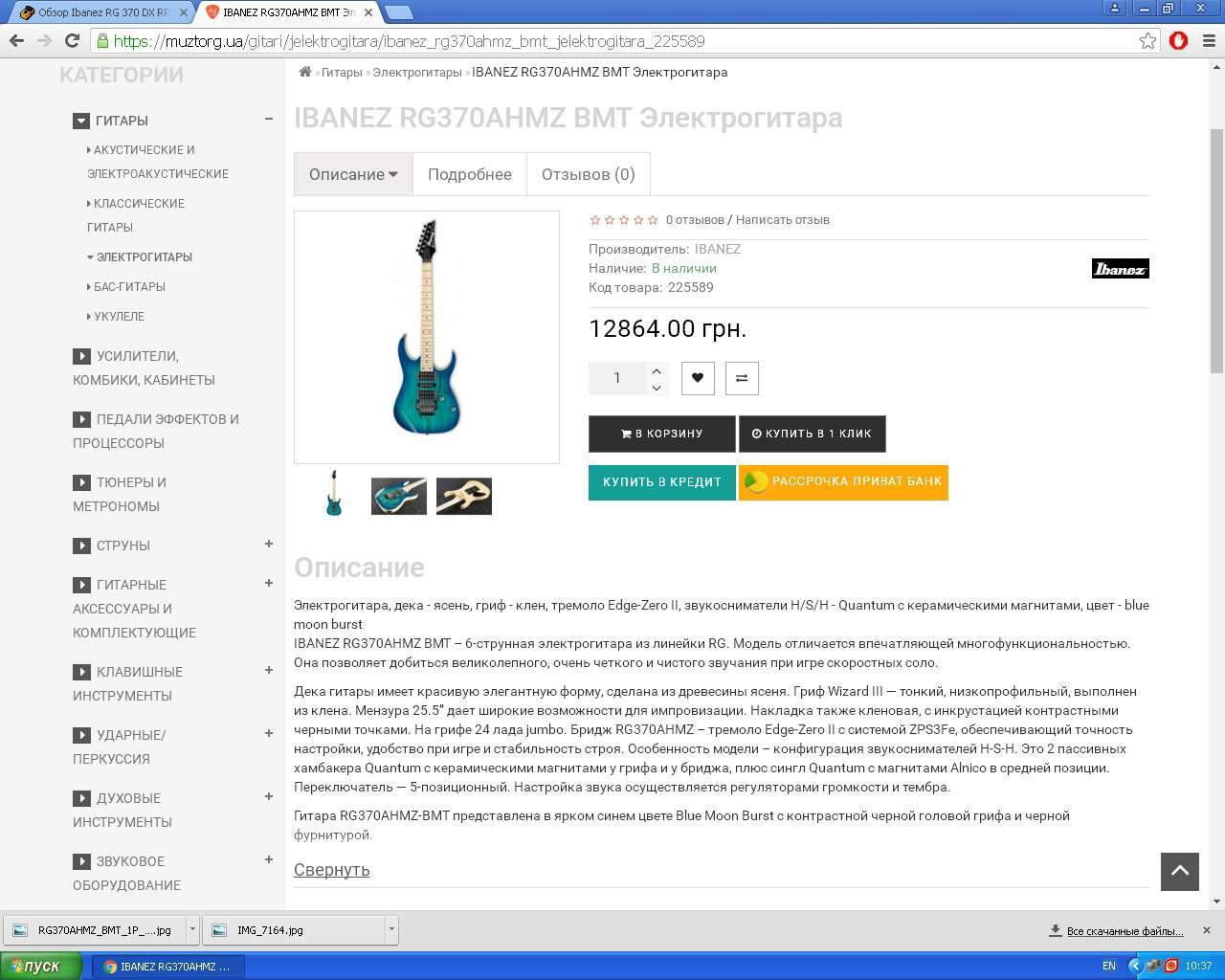
Task: Click the Свернуть link
Action: pyautogui.click(x=332, y=869)
